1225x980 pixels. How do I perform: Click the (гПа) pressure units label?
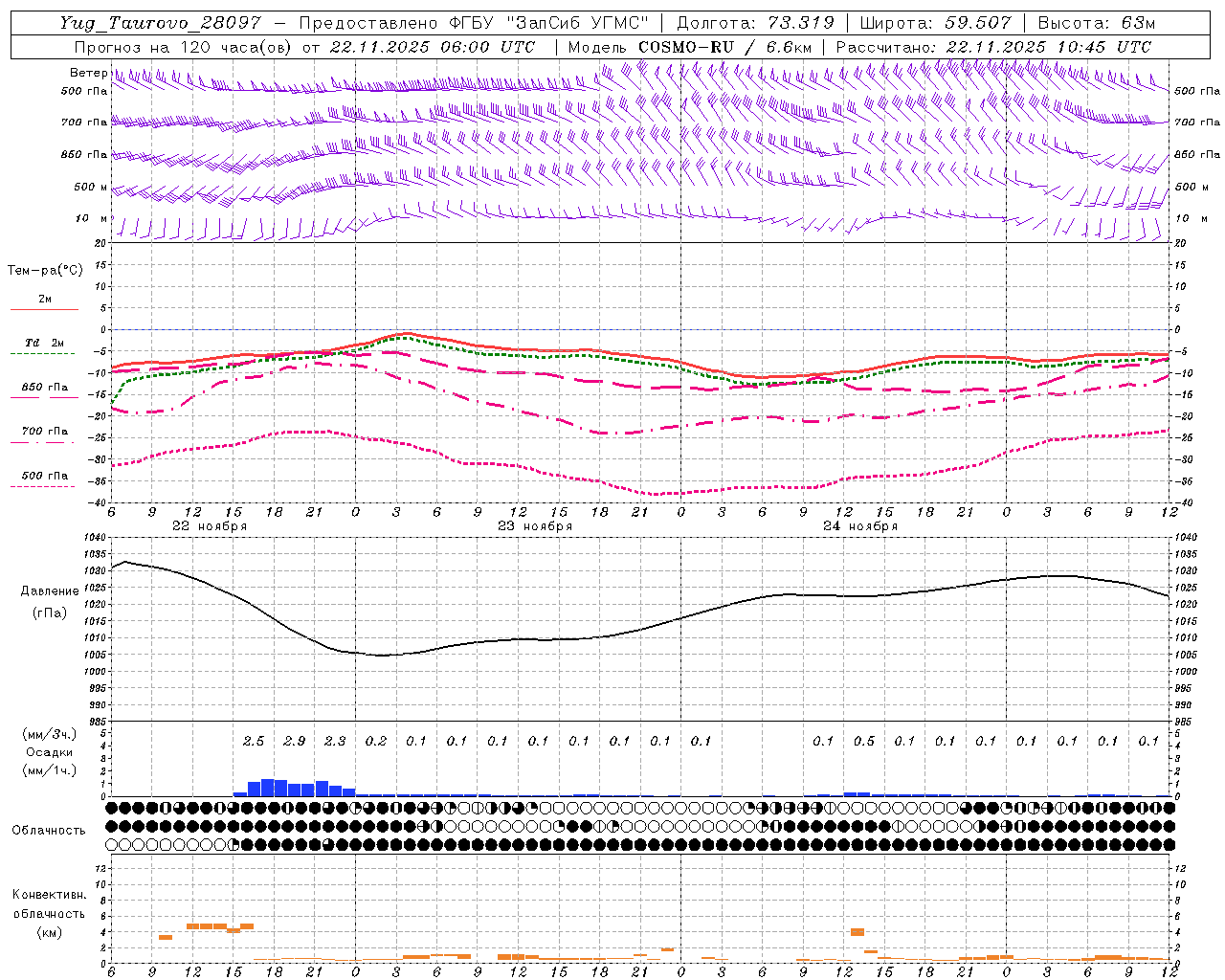click(x=50, y=612)
